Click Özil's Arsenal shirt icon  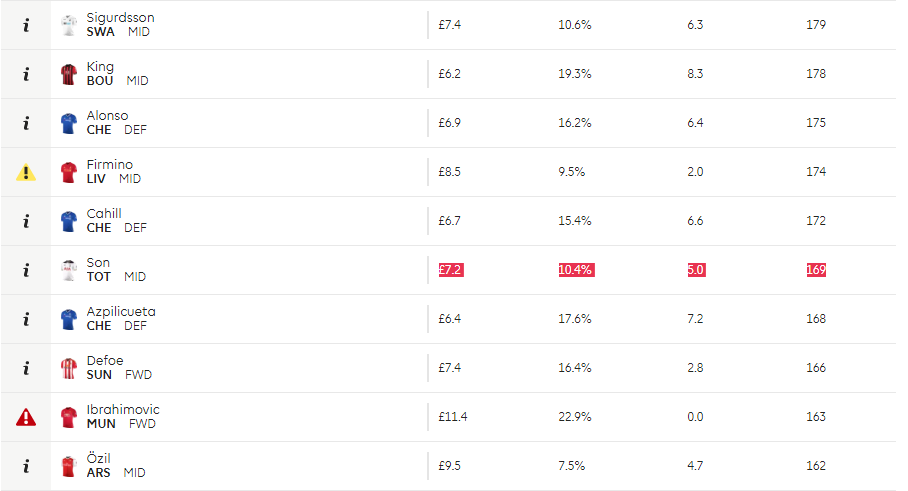point(69,467)
